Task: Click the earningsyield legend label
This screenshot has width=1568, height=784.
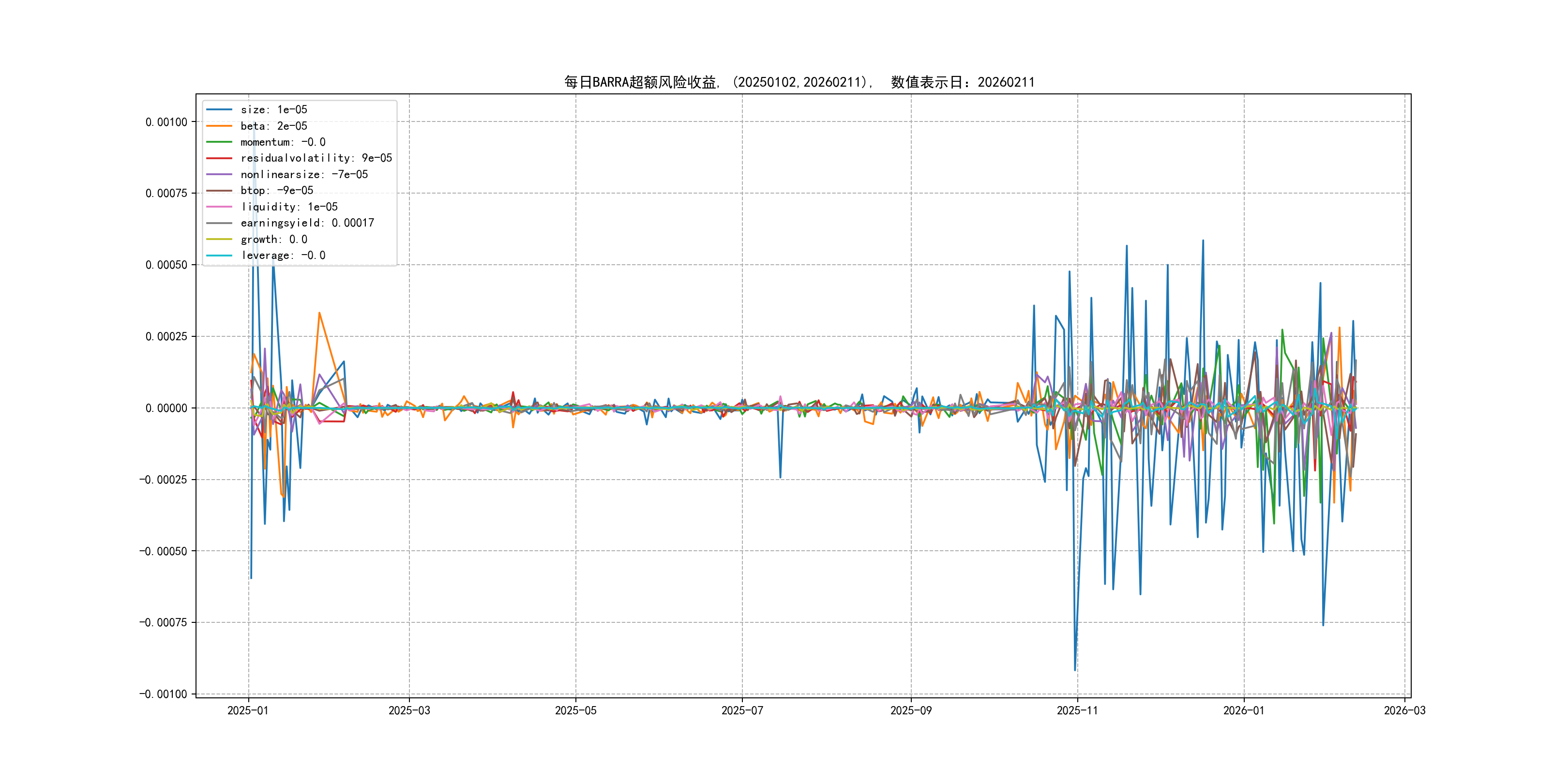Action: (x=307, y=223)
